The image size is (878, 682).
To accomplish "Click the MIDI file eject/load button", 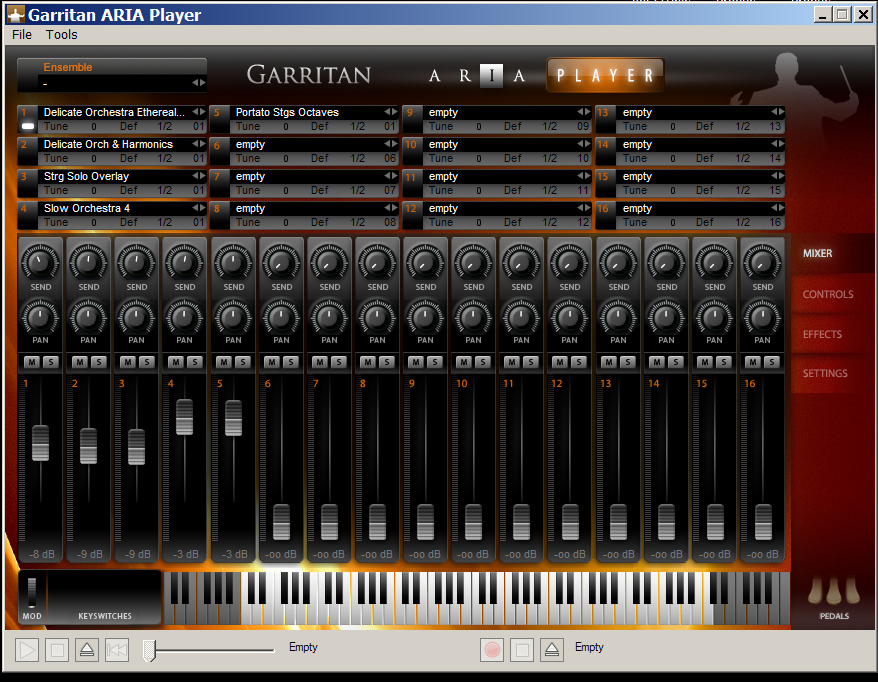I will click(x=87, y=650).
